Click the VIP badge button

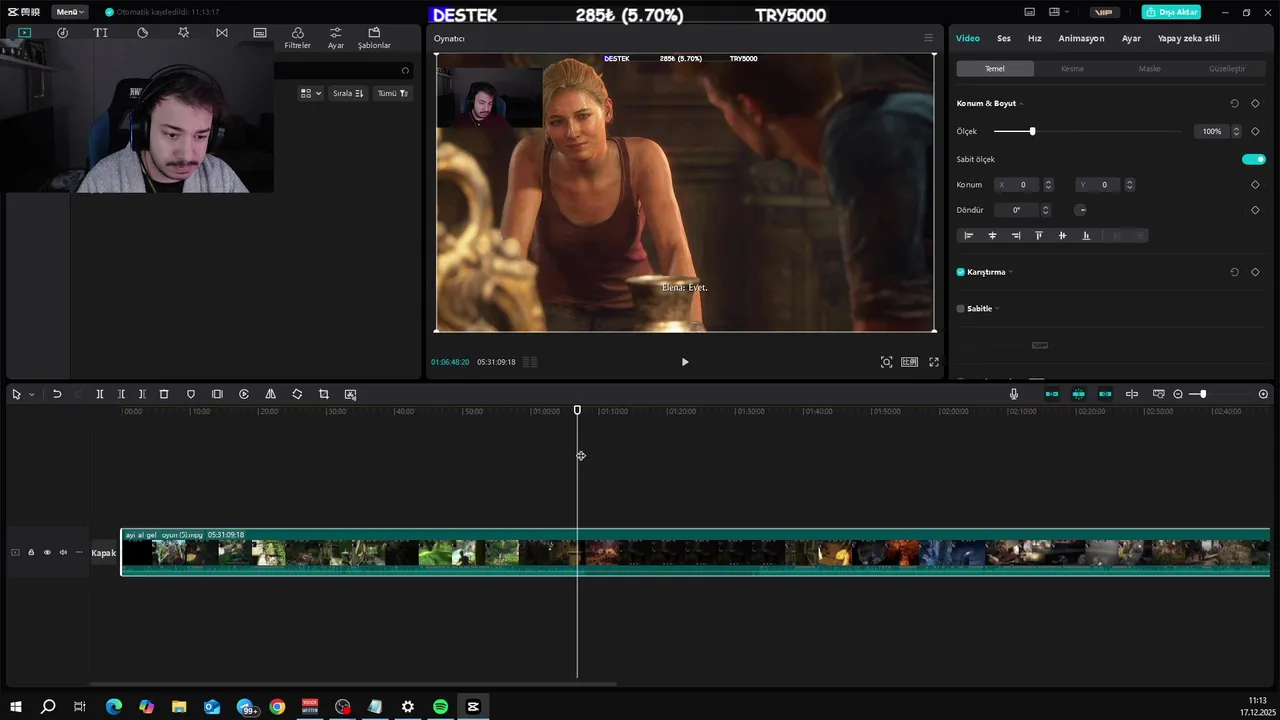coord(1103,12)
